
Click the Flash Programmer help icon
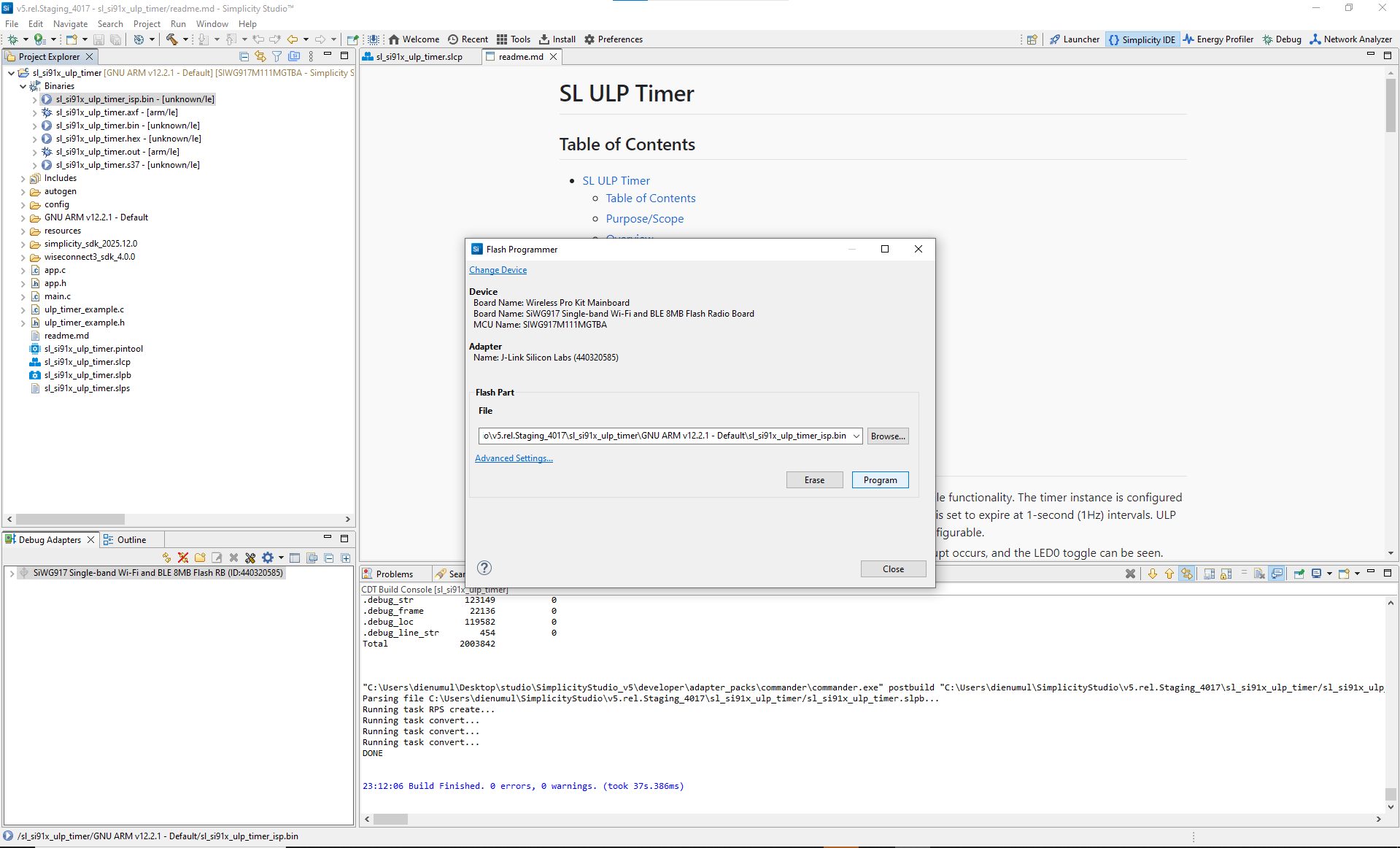[x=484, y=568]
